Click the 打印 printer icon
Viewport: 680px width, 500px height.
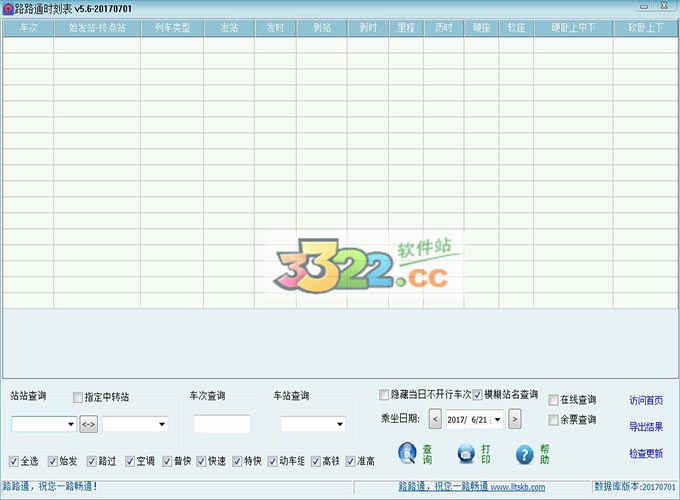pyautogui.click(x=466, y=453)
